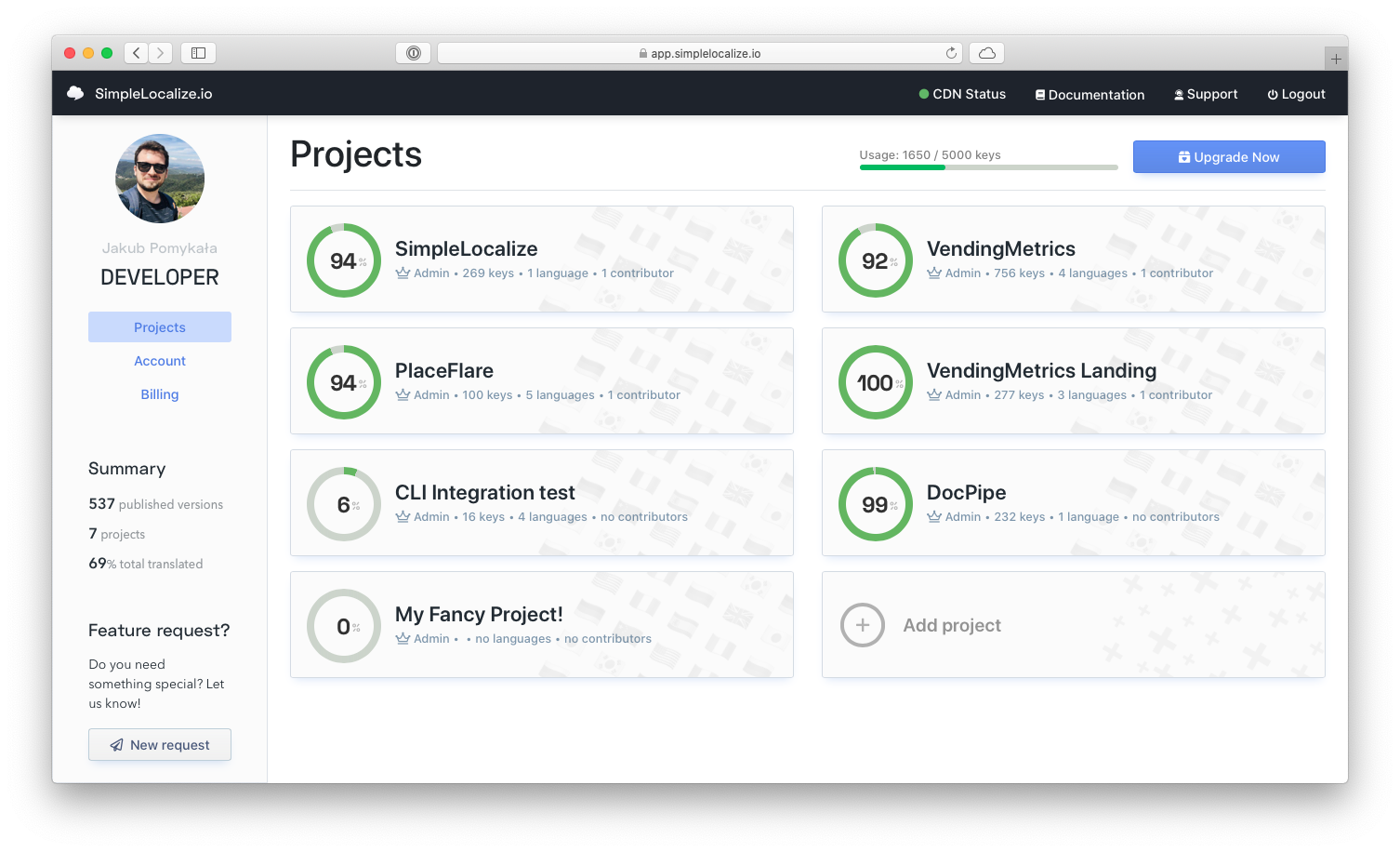Click the "Projects" page heading
Screen dimensions: 1400x852
pyautogui.click(x=356, y=154)
